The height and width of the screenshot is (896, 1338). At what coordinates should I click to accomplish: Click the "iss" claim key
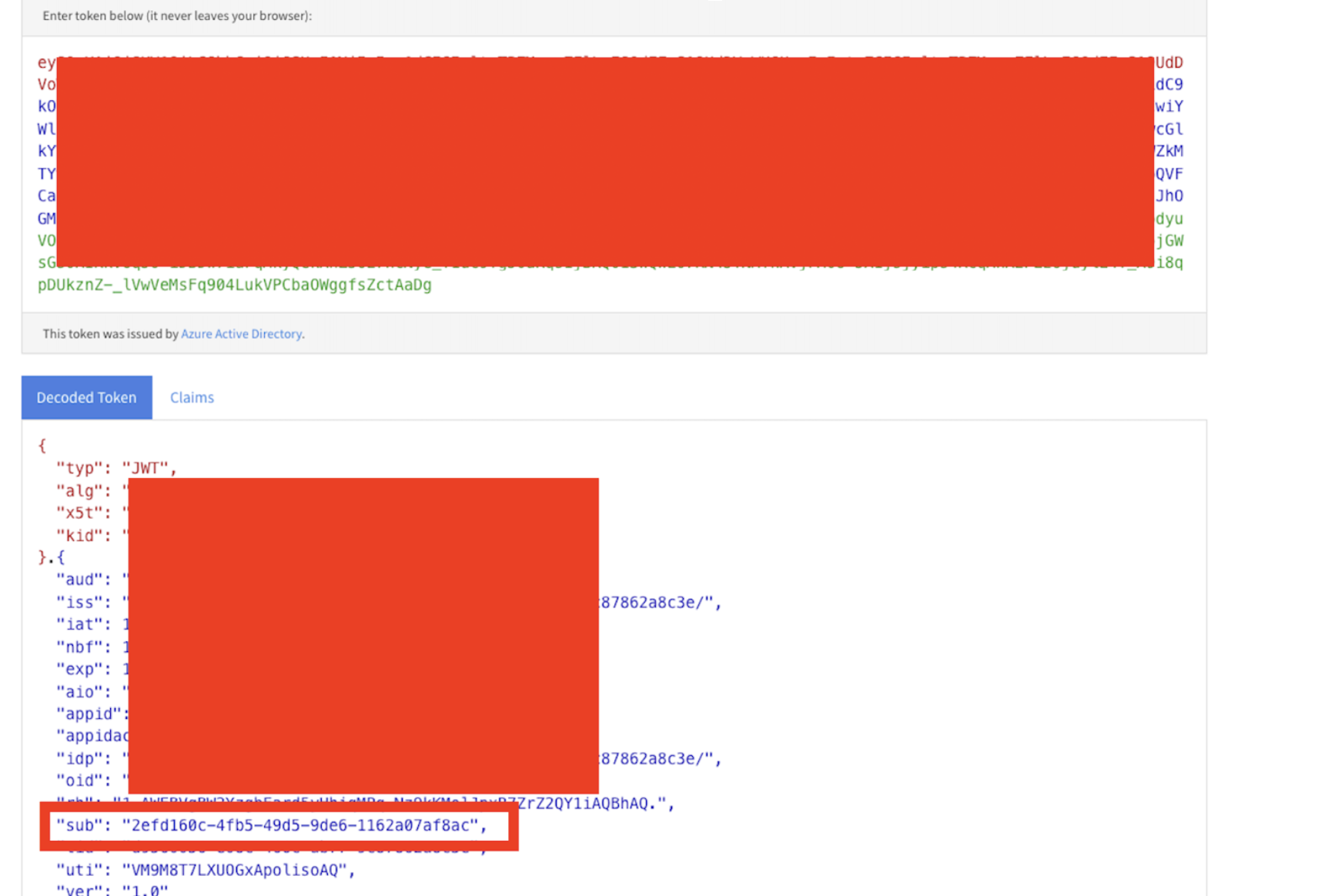[x=79, y=602]
